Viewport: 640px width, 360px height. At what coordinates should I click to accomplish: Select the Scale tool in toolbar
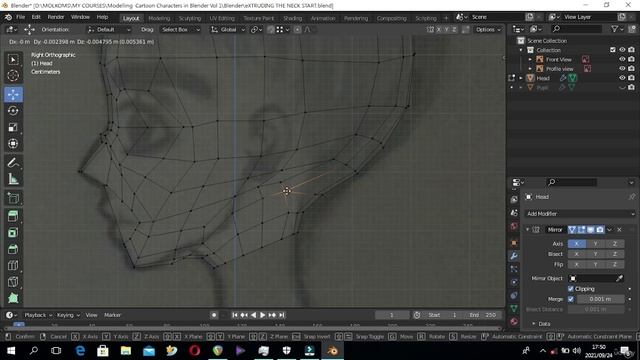pyautogui.click(x=13, y=127)
